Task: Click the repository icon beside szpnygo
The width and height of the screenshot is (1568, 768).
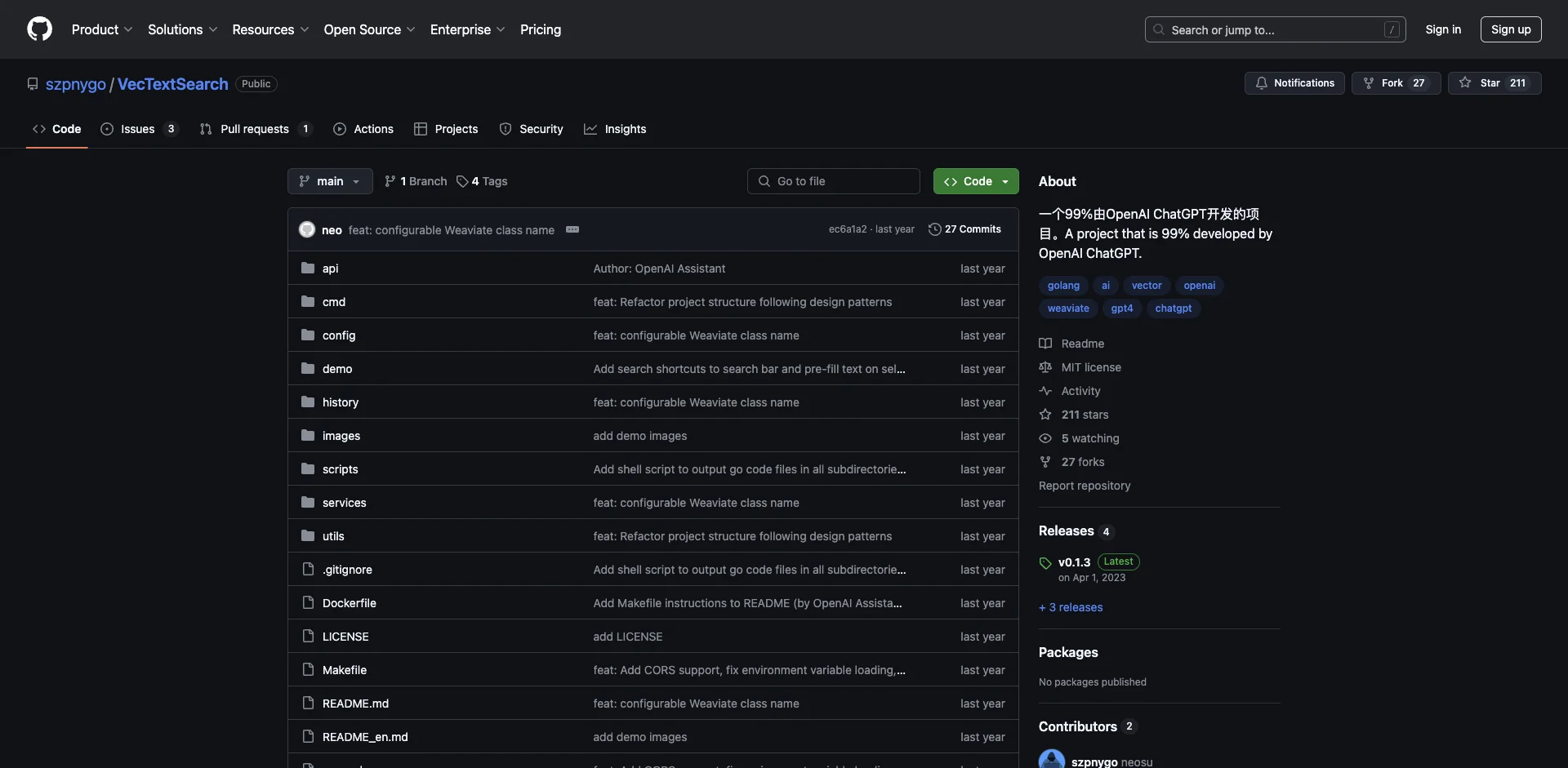Action: point(33,84)
